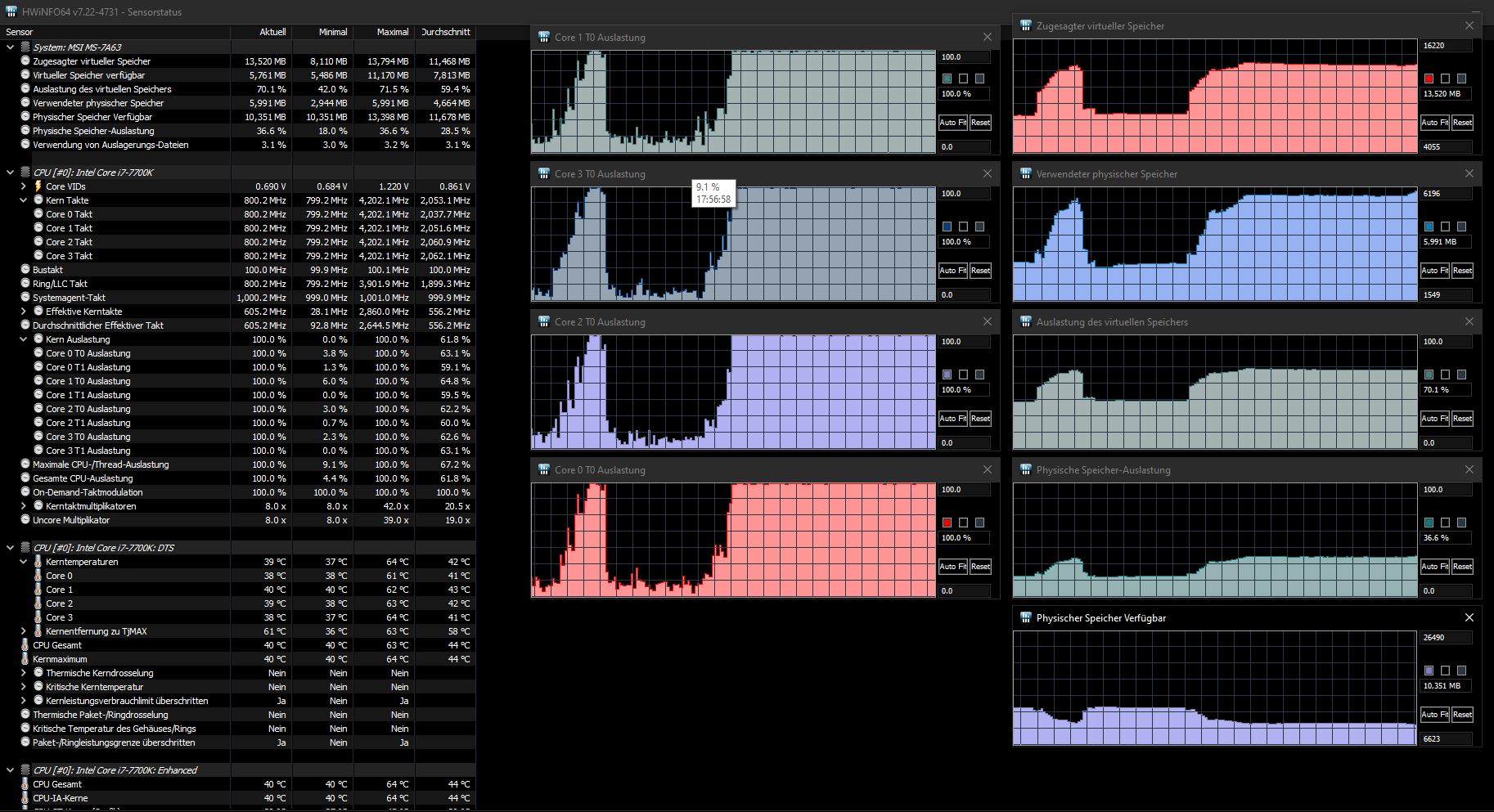This screenshot has width=1494, height=812.
Task: Click the sensor icon beside Verwendung von Auslagerungs-Dateien
Action: click(x=25, y=145)
